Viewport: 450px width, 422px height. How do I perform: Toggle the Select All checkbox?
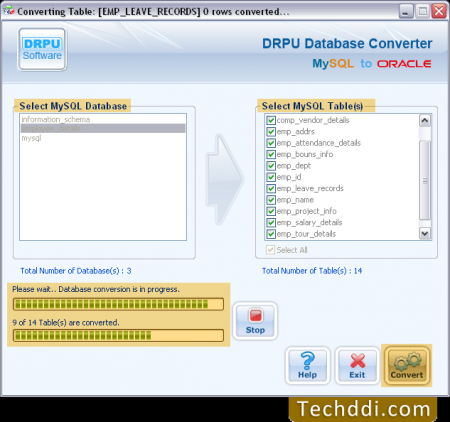(270, 250)
